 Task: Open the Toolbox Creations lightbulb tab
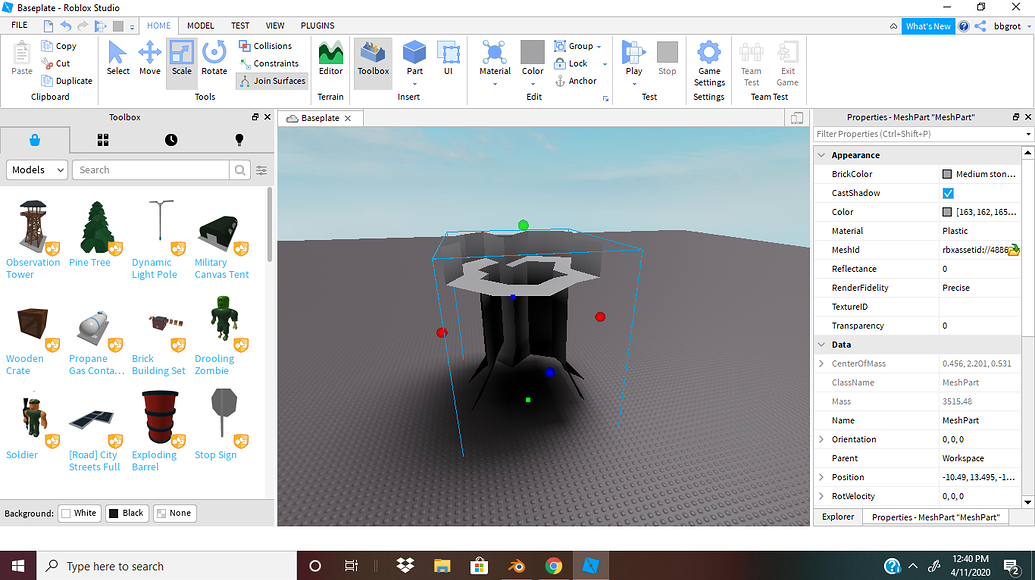tap(239, 140)
